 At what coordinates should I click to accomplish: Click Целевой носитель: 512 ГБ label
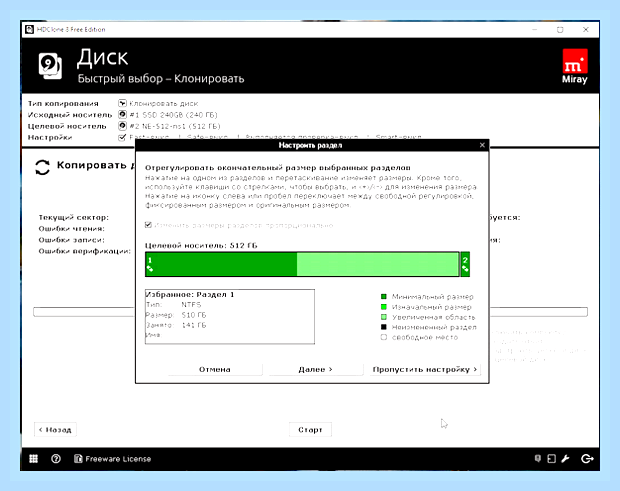tap(201, 246)
